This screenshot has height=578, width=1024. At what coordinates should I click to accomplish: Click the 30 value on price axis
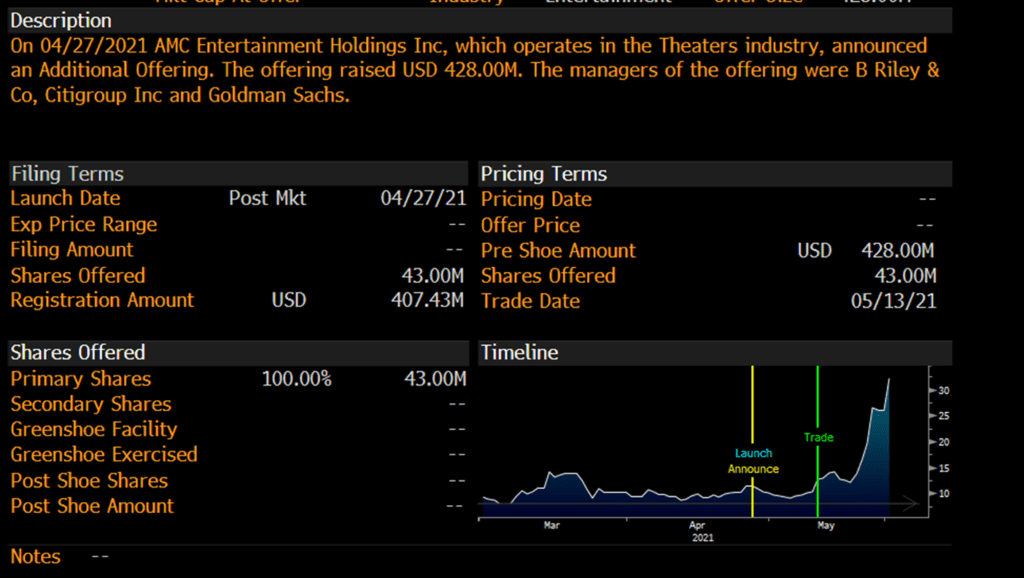(944, 391)
